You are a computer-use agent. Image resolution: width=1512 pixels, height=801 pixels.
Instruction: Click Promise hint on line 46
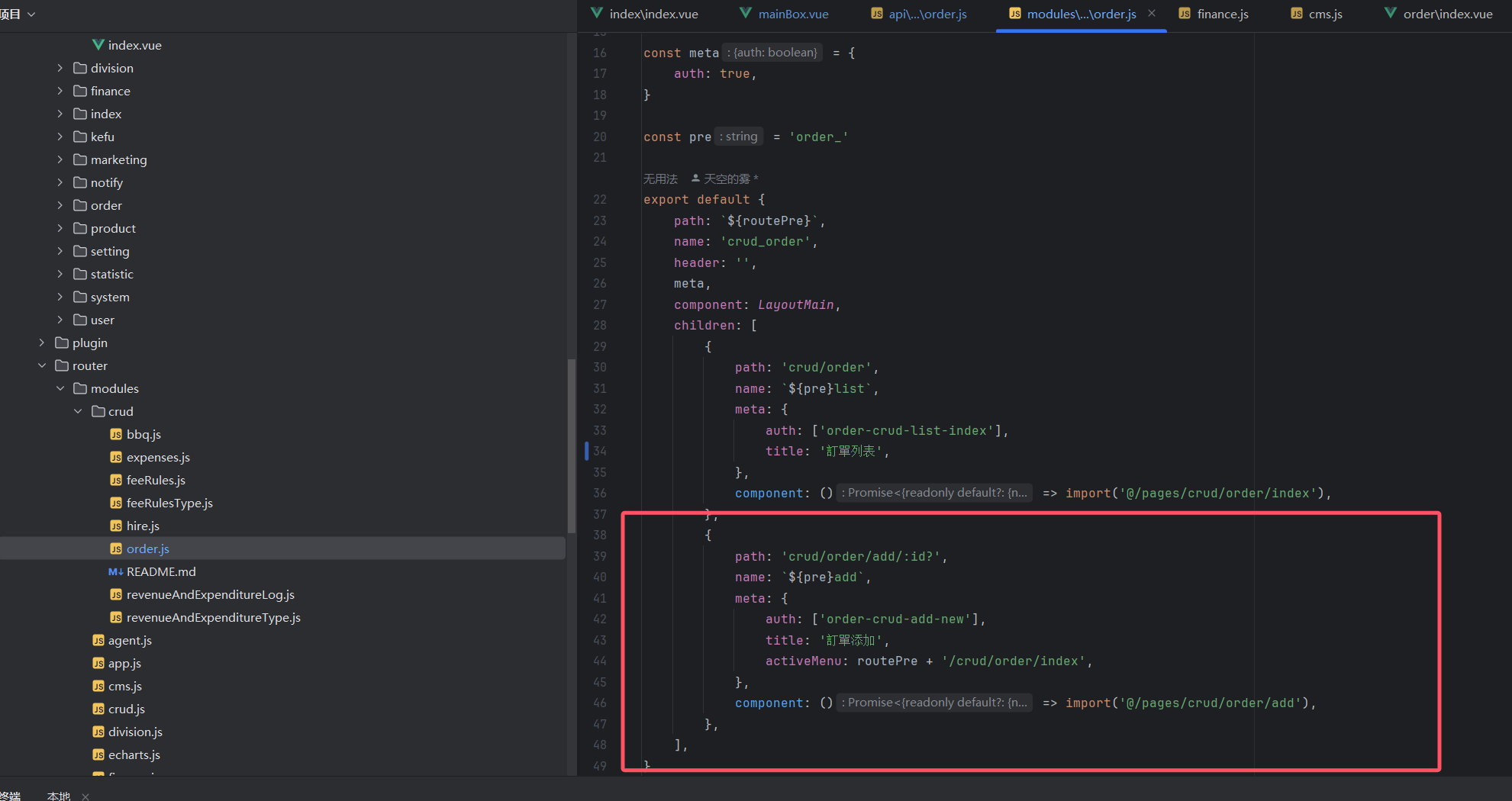pos(935,703)
